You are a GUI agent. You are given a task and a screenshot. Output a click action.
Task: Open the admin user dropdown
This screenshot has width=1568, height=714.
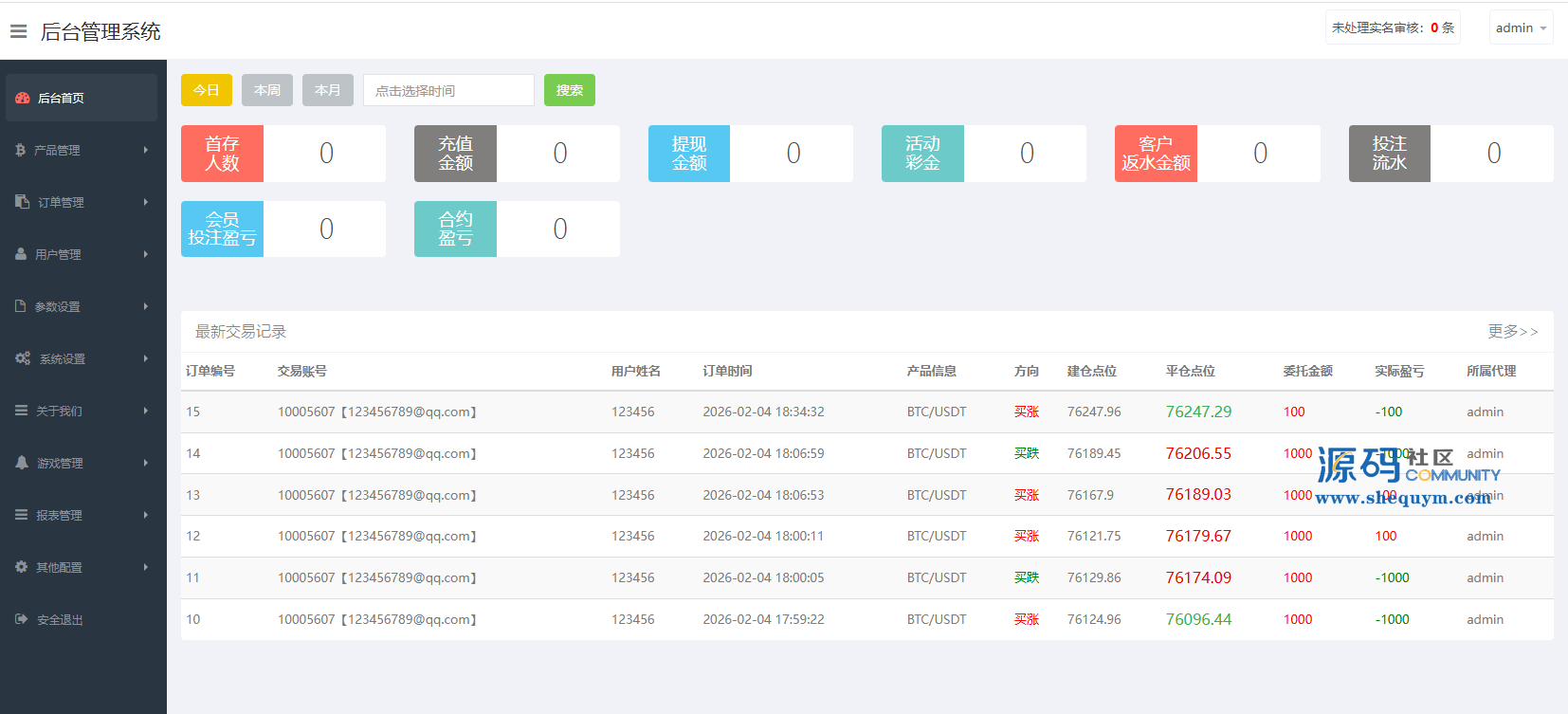point(1521,28)
